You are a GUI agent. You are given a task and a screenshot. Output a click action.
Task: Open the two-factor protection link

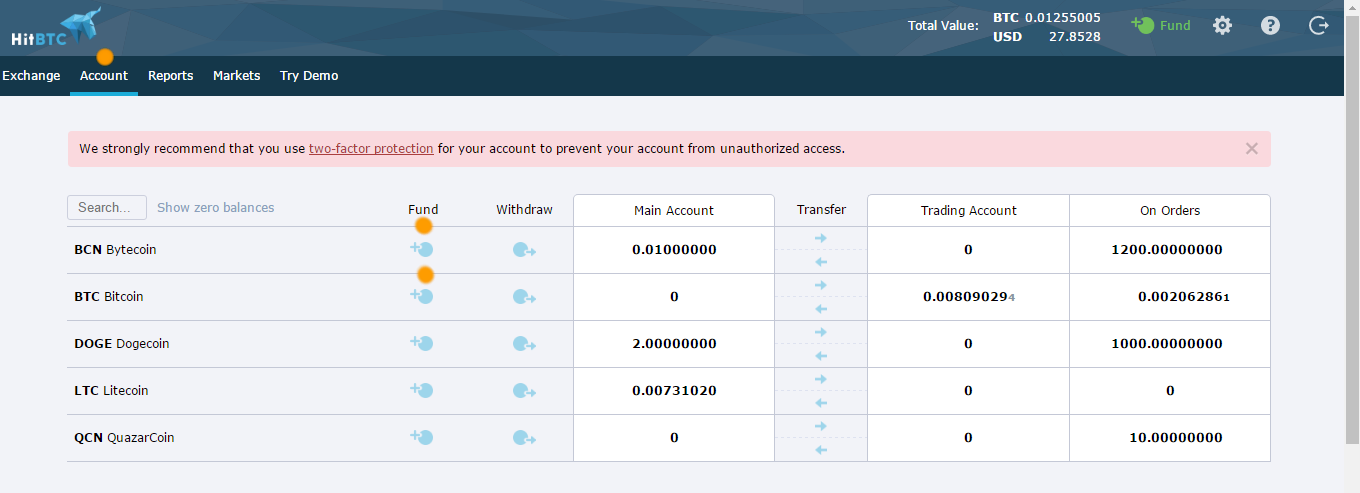(371, 148)
